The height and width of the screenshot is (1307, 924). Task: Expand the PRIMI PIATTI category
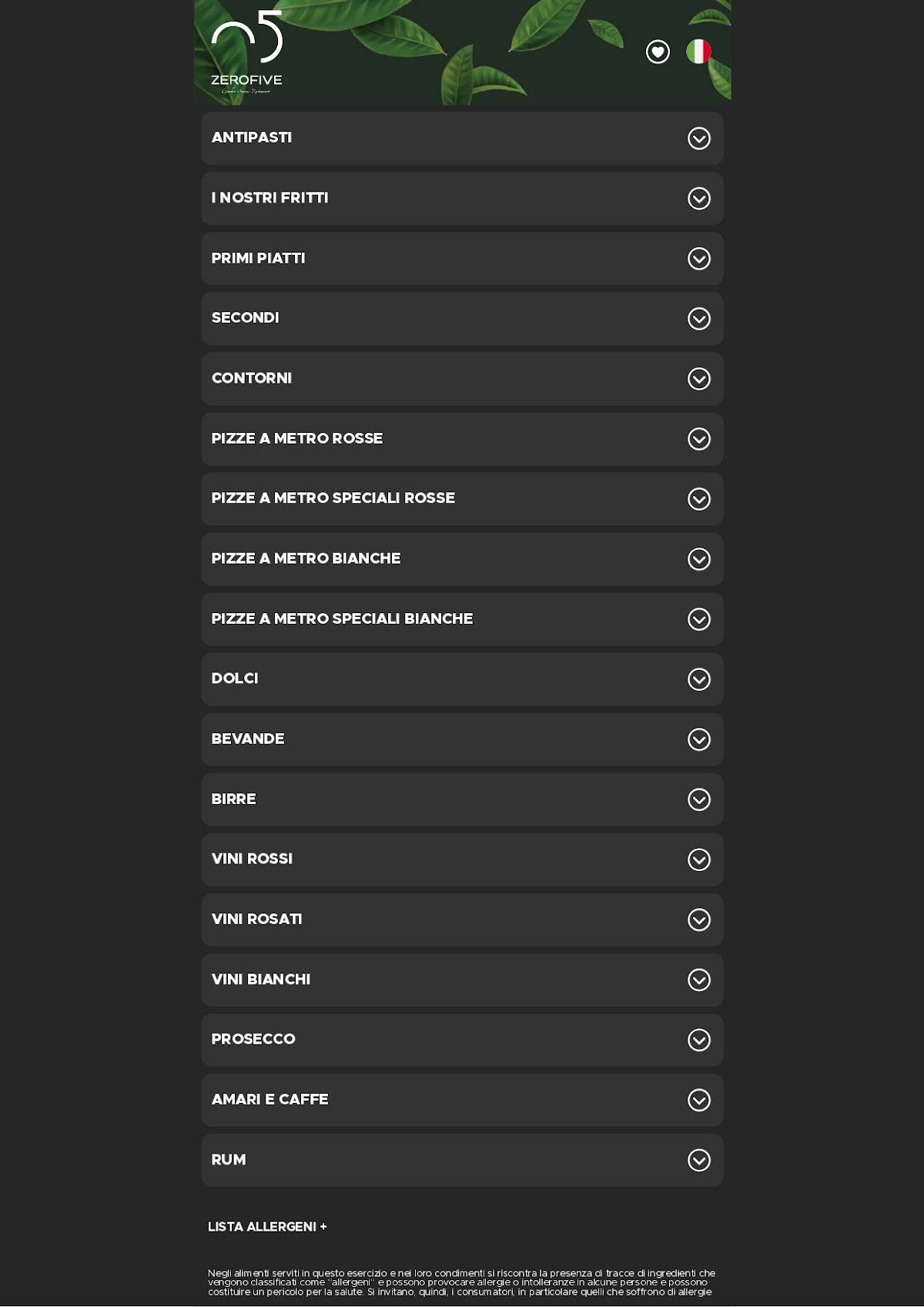(x=462, y=259)
